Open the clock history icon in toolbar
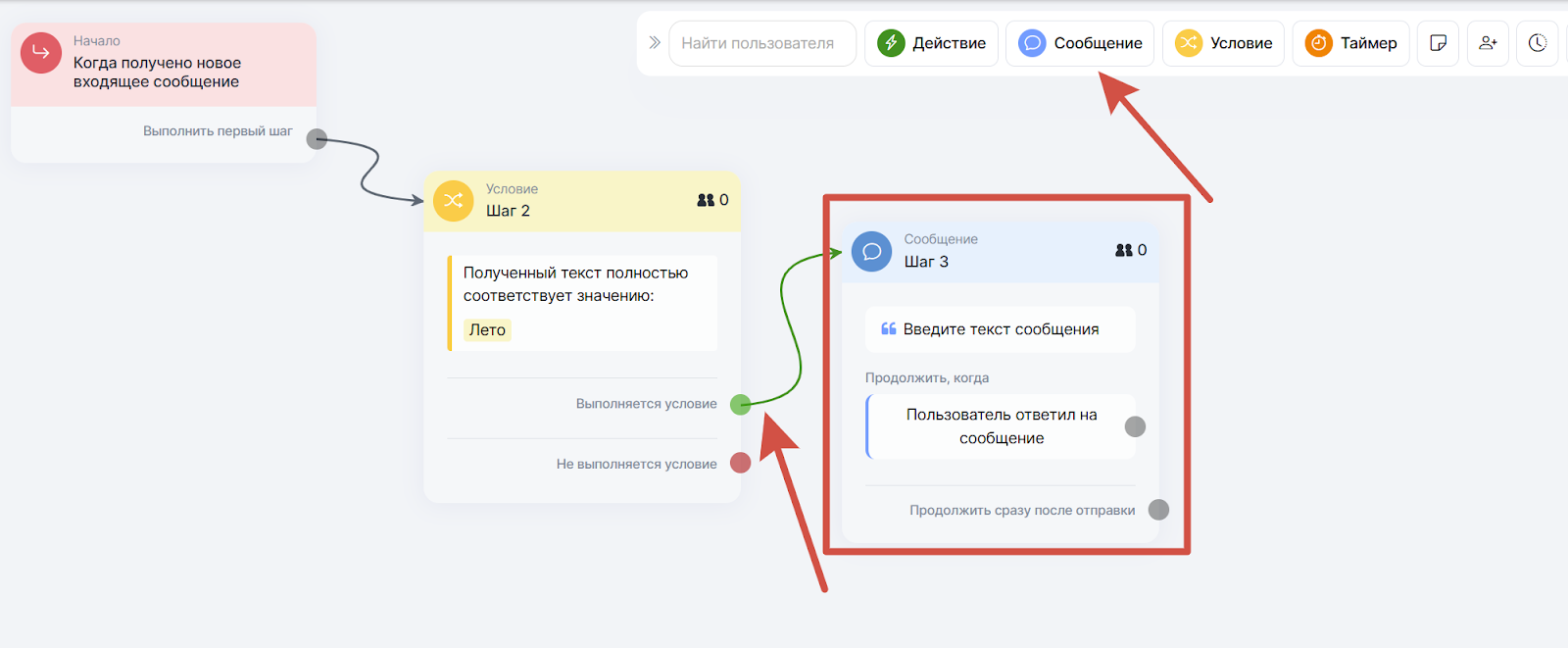Viewport: 1568px width, 648px height. (x=1538, y=43)
